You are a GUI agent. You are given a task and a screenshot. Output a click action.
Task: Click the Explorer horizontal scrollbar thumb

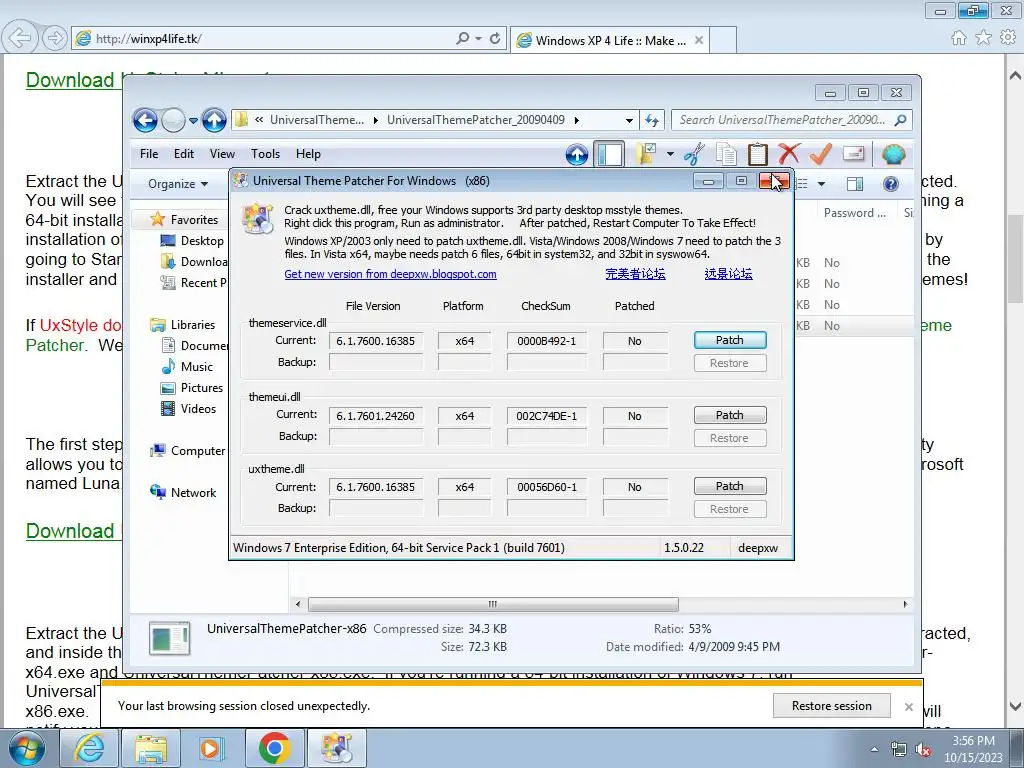(493, 604)
